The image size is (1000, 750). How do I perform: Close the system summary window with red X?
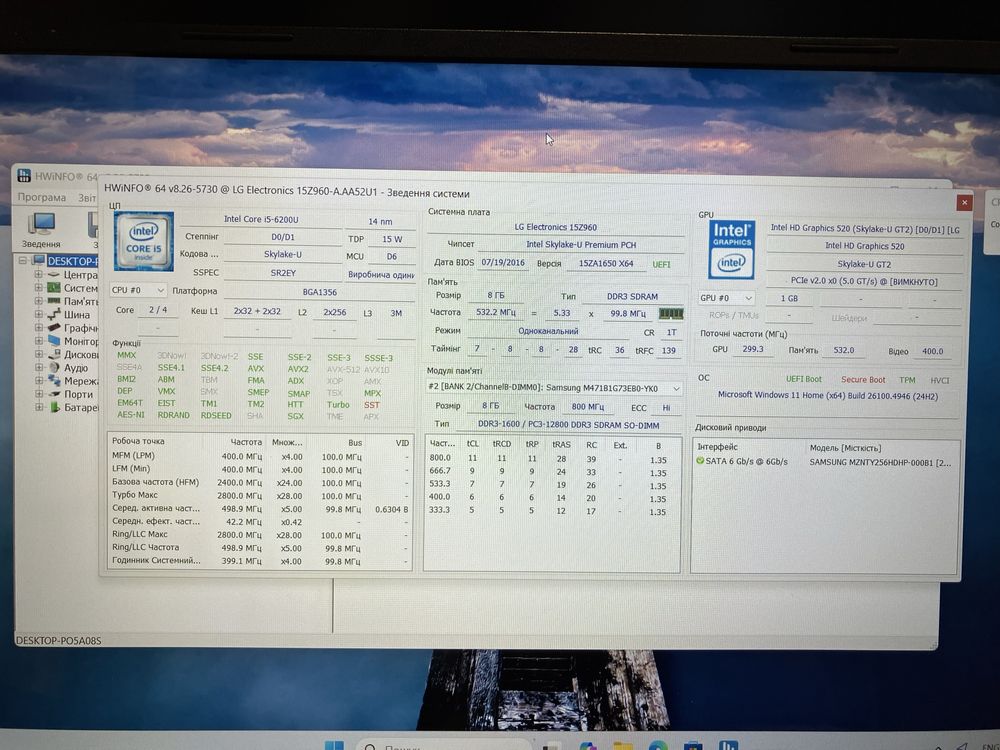pos(964,202)
